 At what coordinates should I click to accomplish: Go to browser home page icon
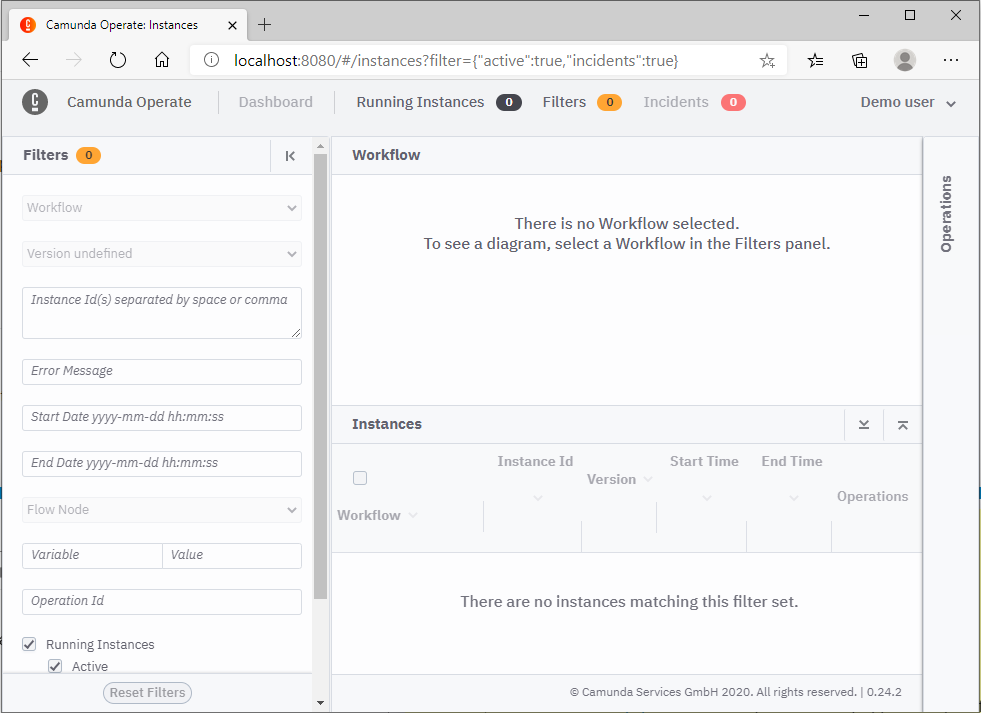162,60
